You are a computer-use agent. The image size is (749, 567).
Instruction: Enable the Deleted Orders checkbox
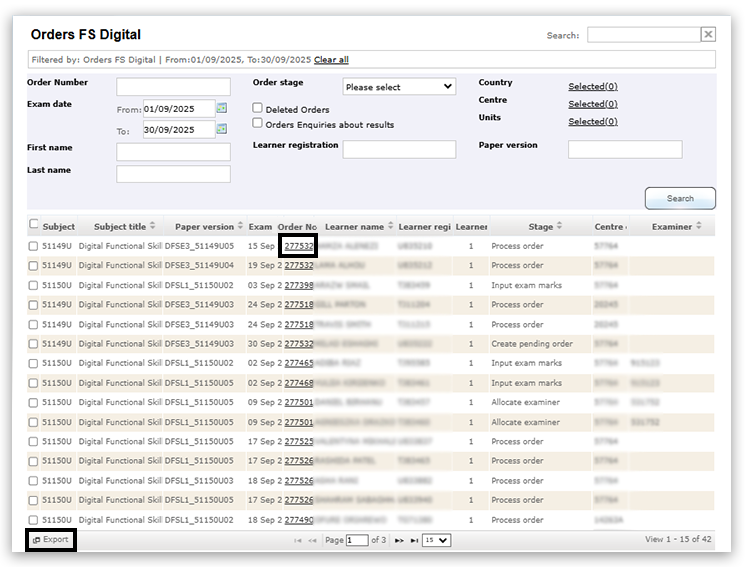[x=258, y=109]
